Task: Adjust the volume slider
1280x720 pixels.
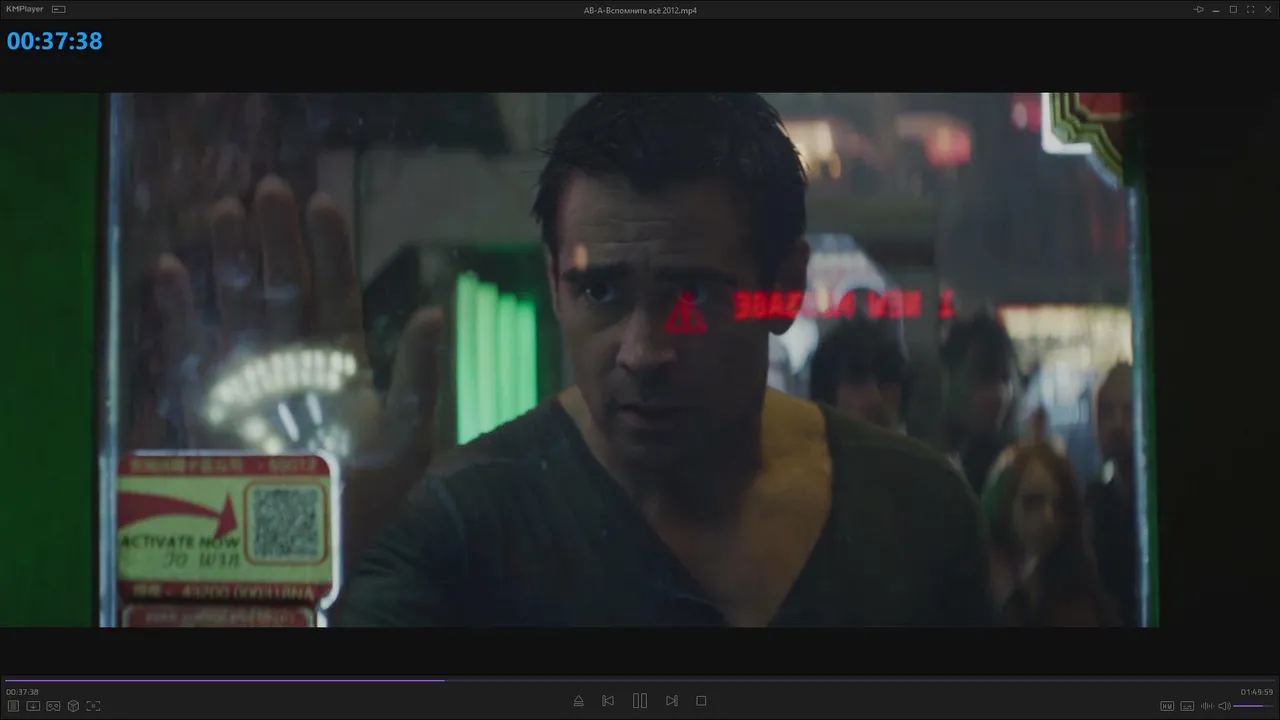Action: (1254, 706)
